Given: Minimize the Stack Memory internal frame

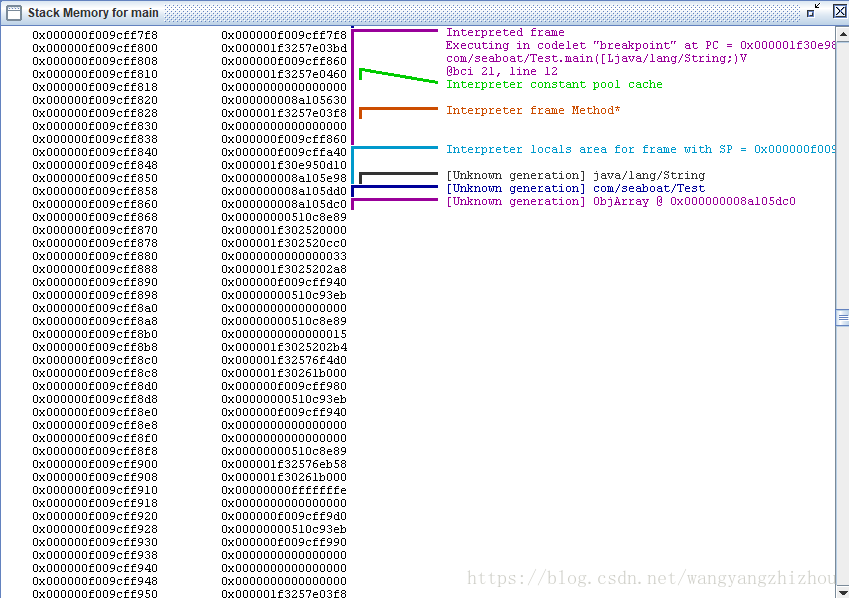Looking at the screenshot, I should pos(813,11).
